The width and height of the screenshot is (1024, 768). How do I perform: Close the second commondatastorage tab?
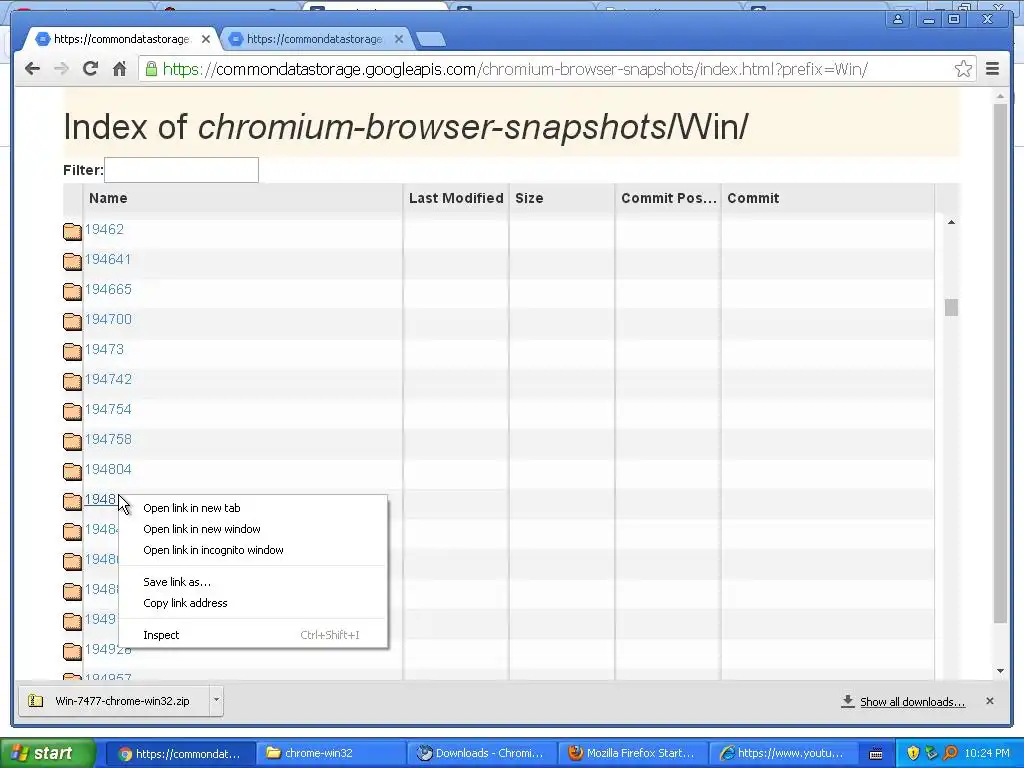pyautogui.click(x=399, y=39)
